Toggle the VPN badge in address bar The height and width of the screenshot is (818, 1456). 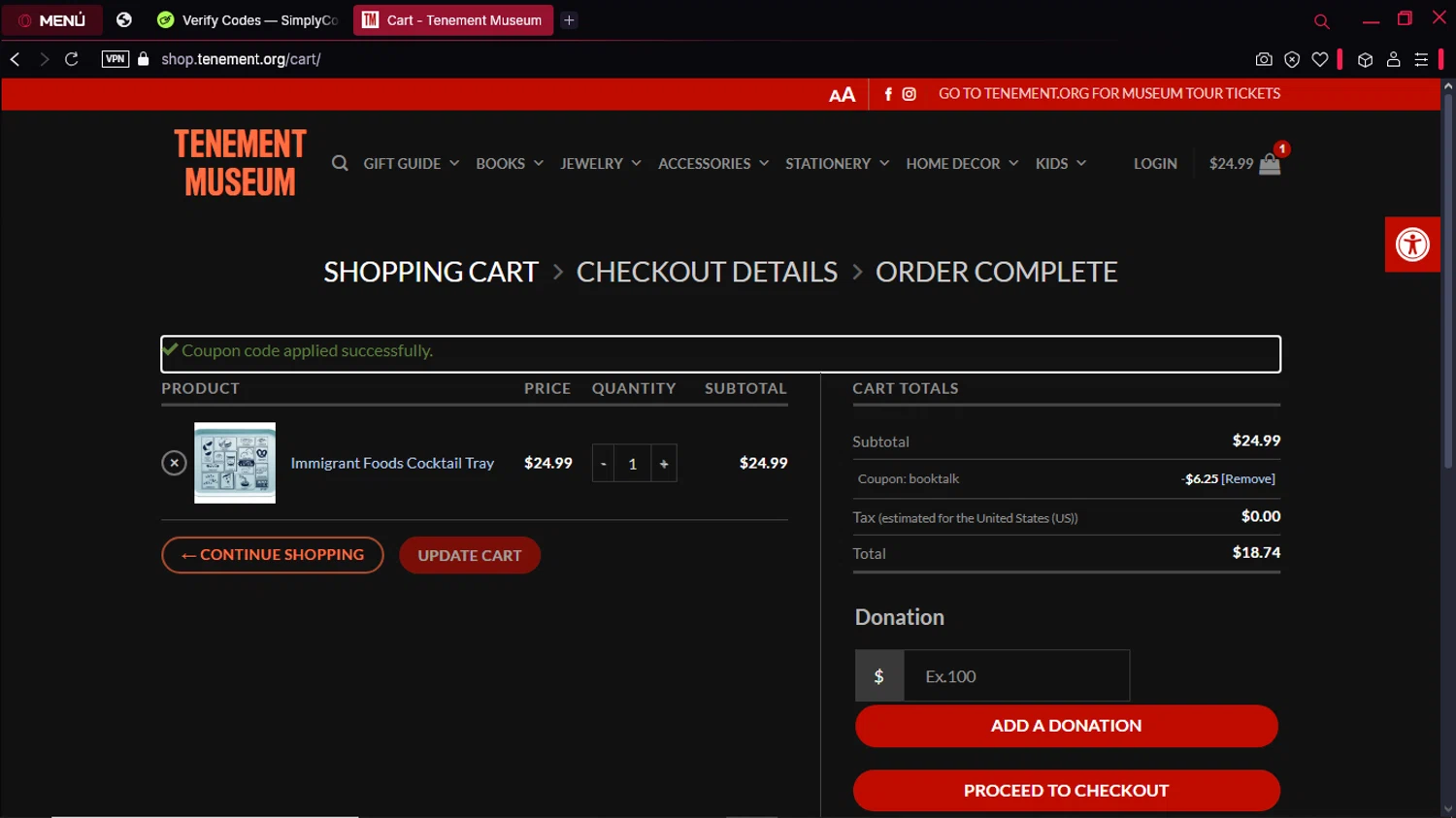pyautogui.click(x=116, y=59)
